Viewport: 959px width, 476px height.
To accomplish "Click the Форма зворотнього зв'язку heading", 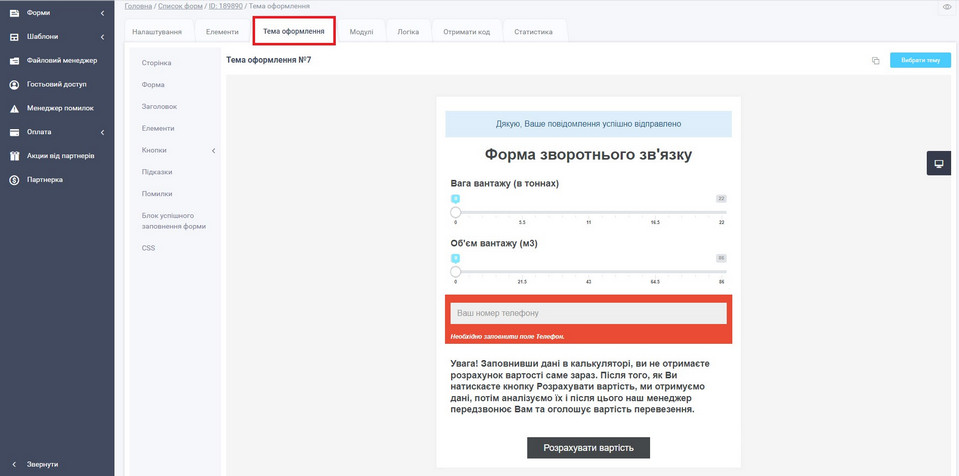I will [x=588, y=155].
